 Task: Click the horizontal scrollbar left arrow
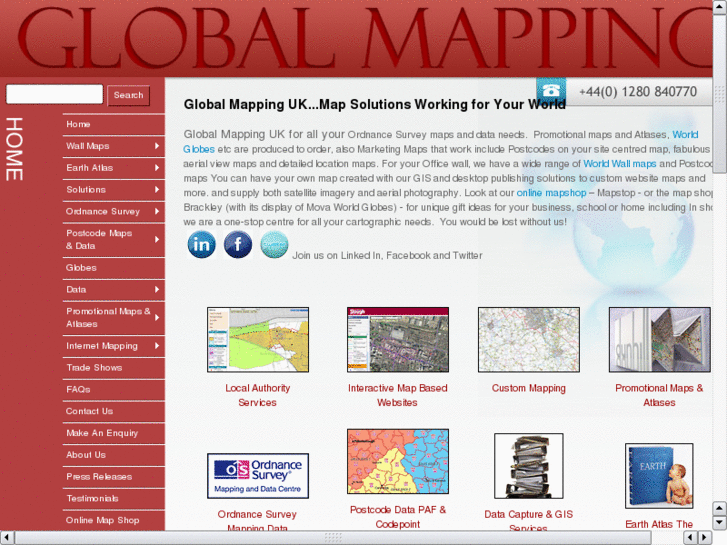click(x=7, y=538)
